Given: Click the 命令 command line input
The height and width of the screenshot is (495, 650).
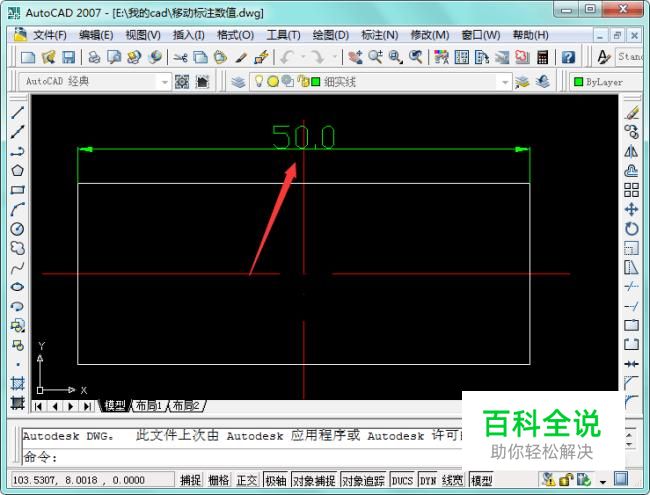Looking at the screenshot, I should [242, 457].
